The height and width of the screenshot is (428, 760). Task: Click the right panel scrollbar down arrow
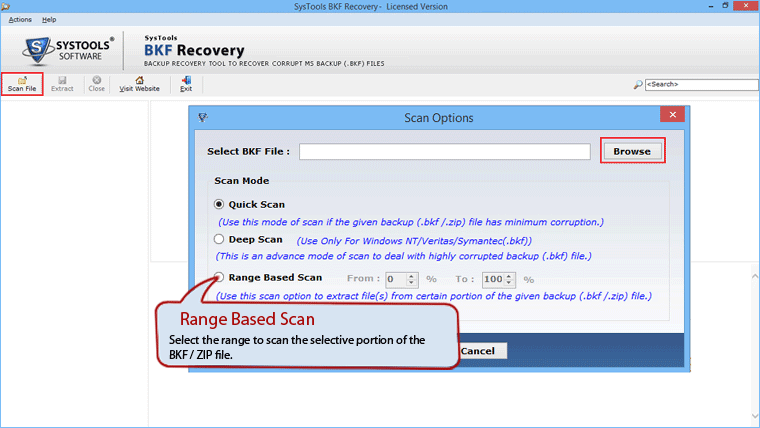[x=755, y=416]
